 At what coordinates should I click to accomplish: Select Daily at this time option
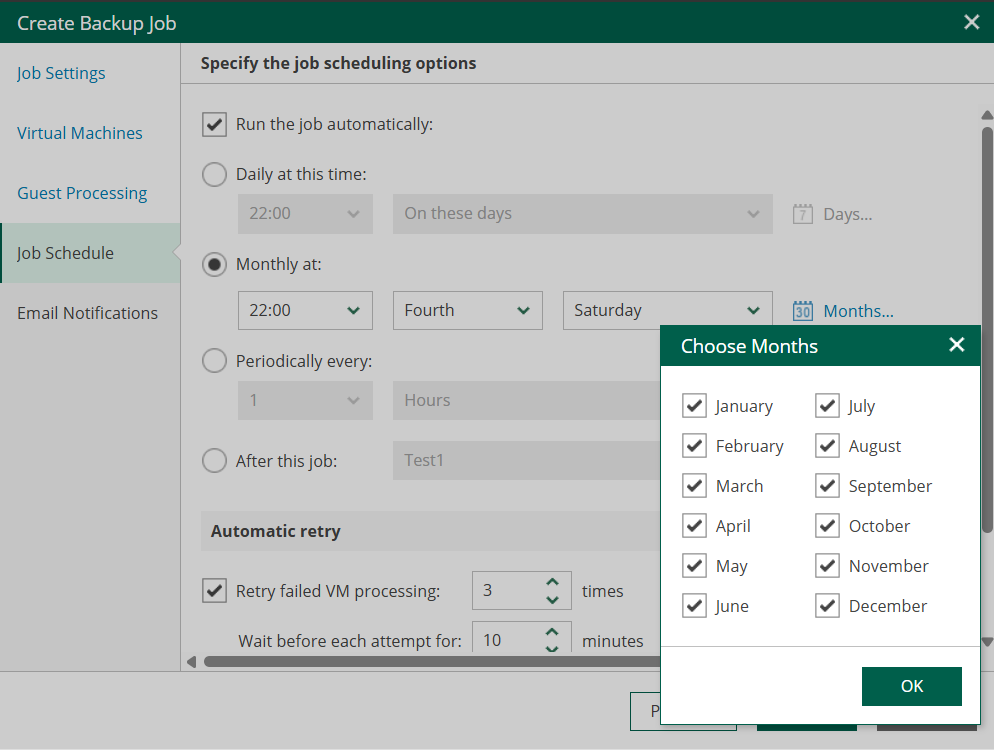point(214,174)
